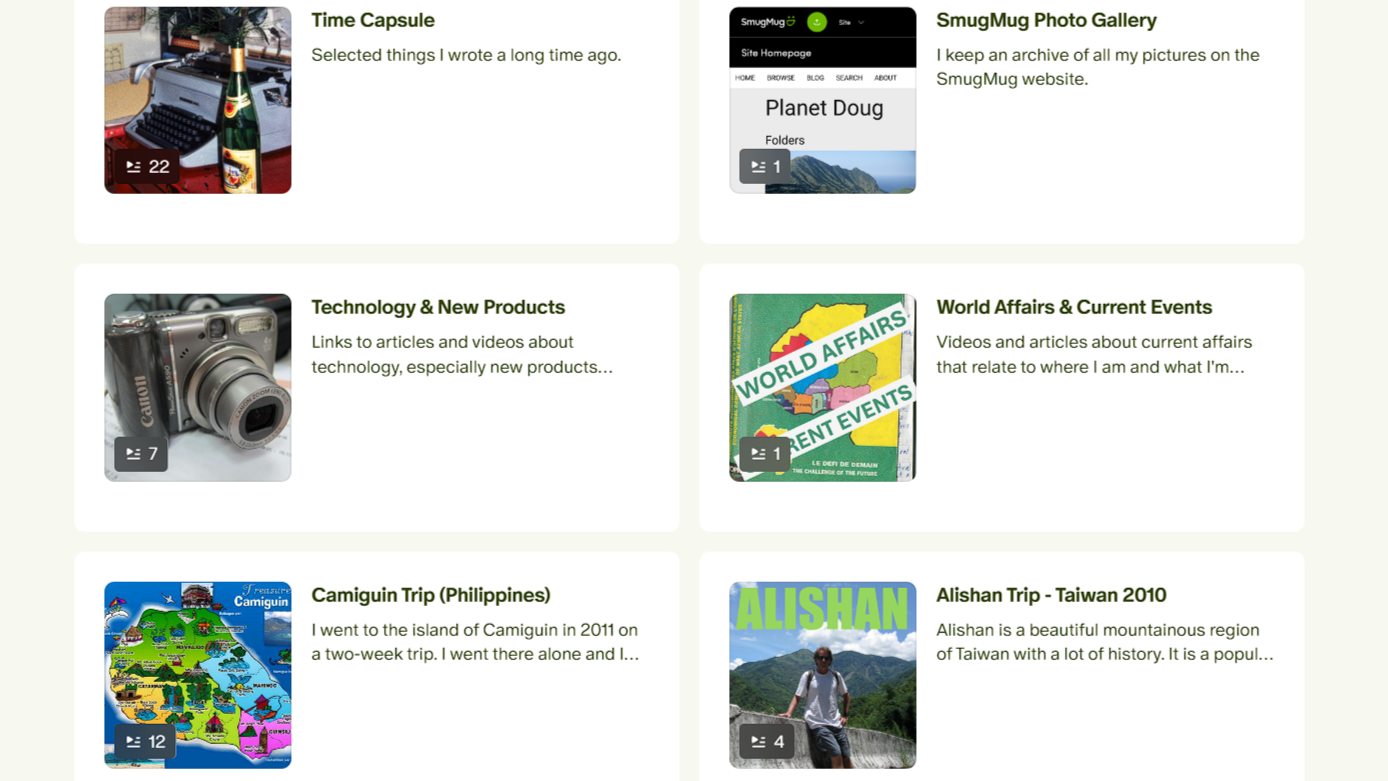Select the World Affairs map thumbnail
The image size is (1388, 781).
point(823,387)
